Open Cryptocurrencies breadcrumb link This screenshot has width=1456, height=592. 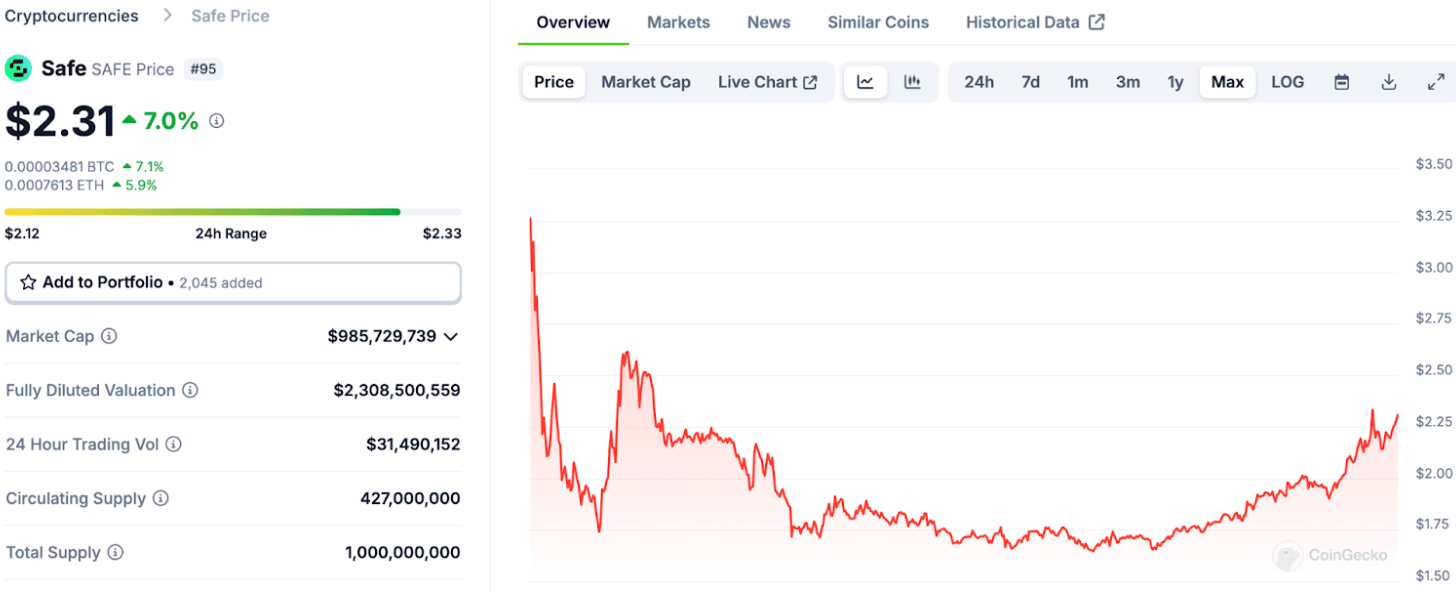71,16
